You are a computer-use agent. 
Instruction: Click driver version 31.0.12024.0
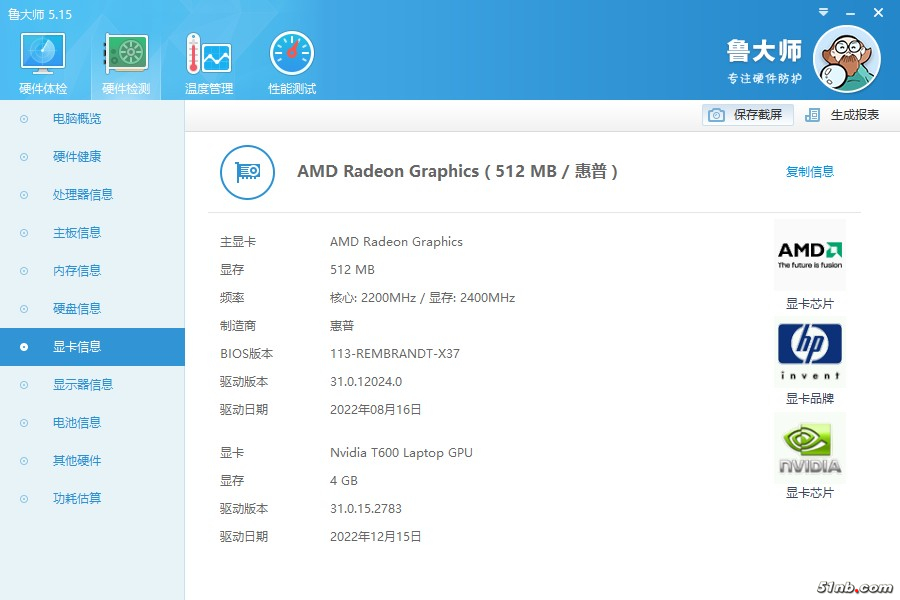coord(366,382)
